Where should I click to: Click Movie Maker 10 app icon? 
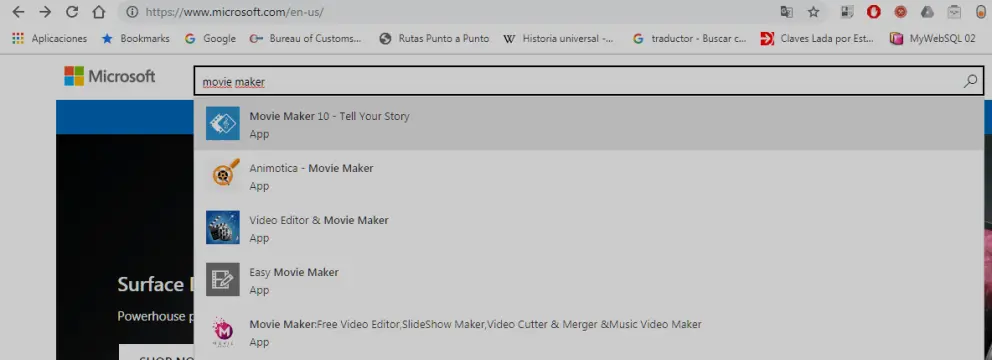pyautogui.click(x=223, y=123)
